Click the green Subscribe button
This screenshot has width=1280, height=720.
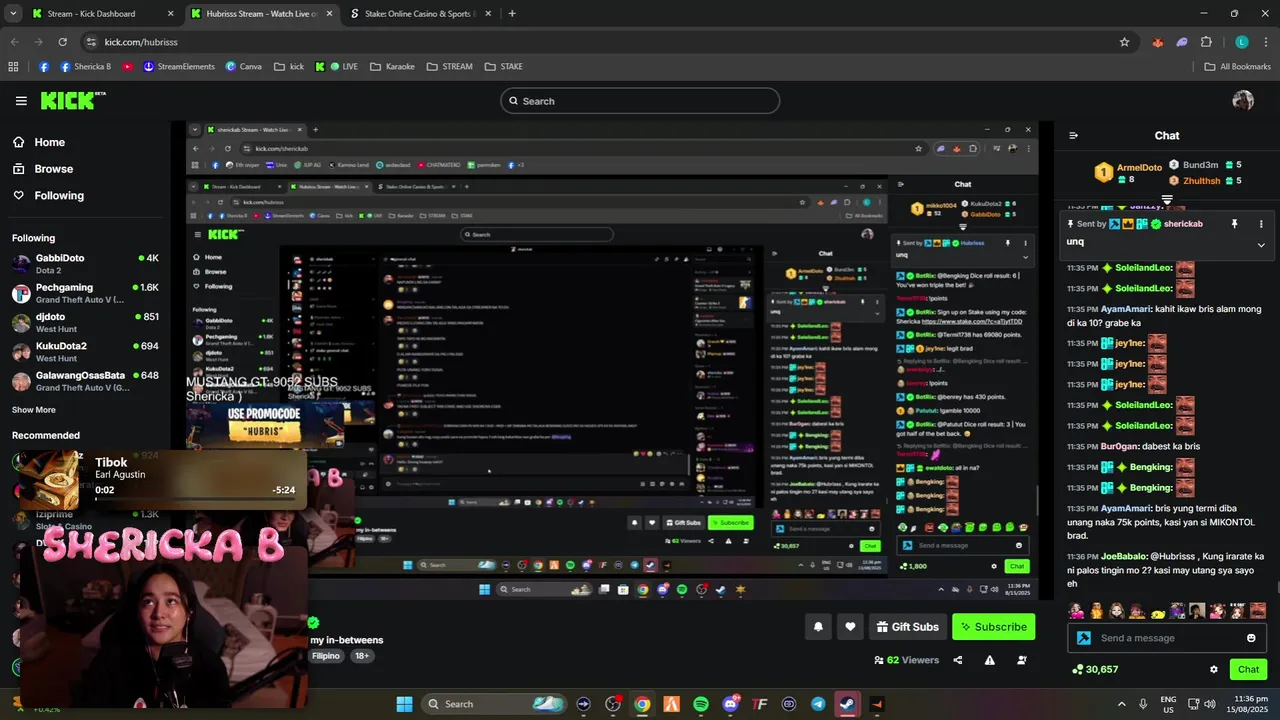993,627
